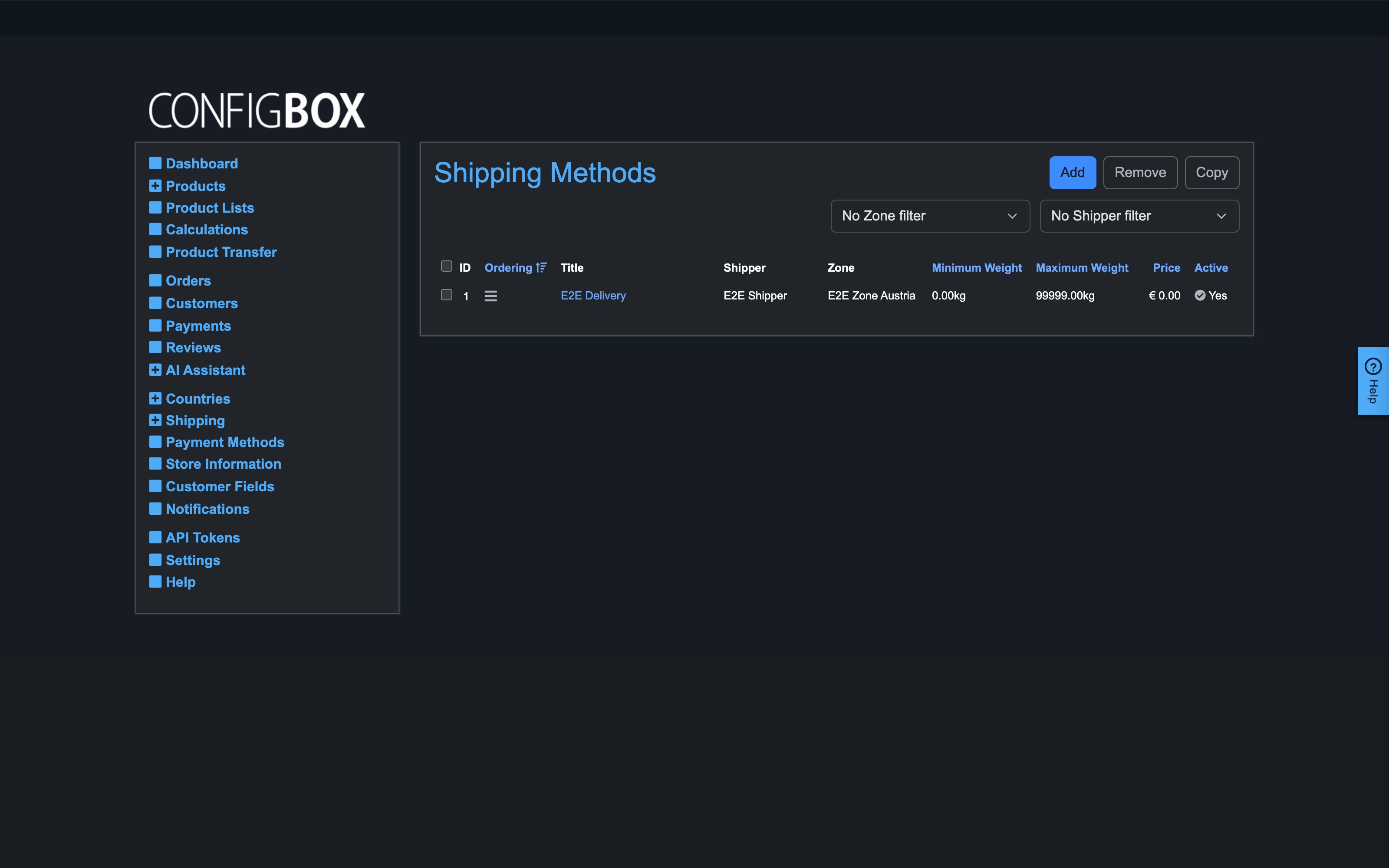1389x868 pixels.
Task: Open the Orders page
Action: (x=188, y=281)
